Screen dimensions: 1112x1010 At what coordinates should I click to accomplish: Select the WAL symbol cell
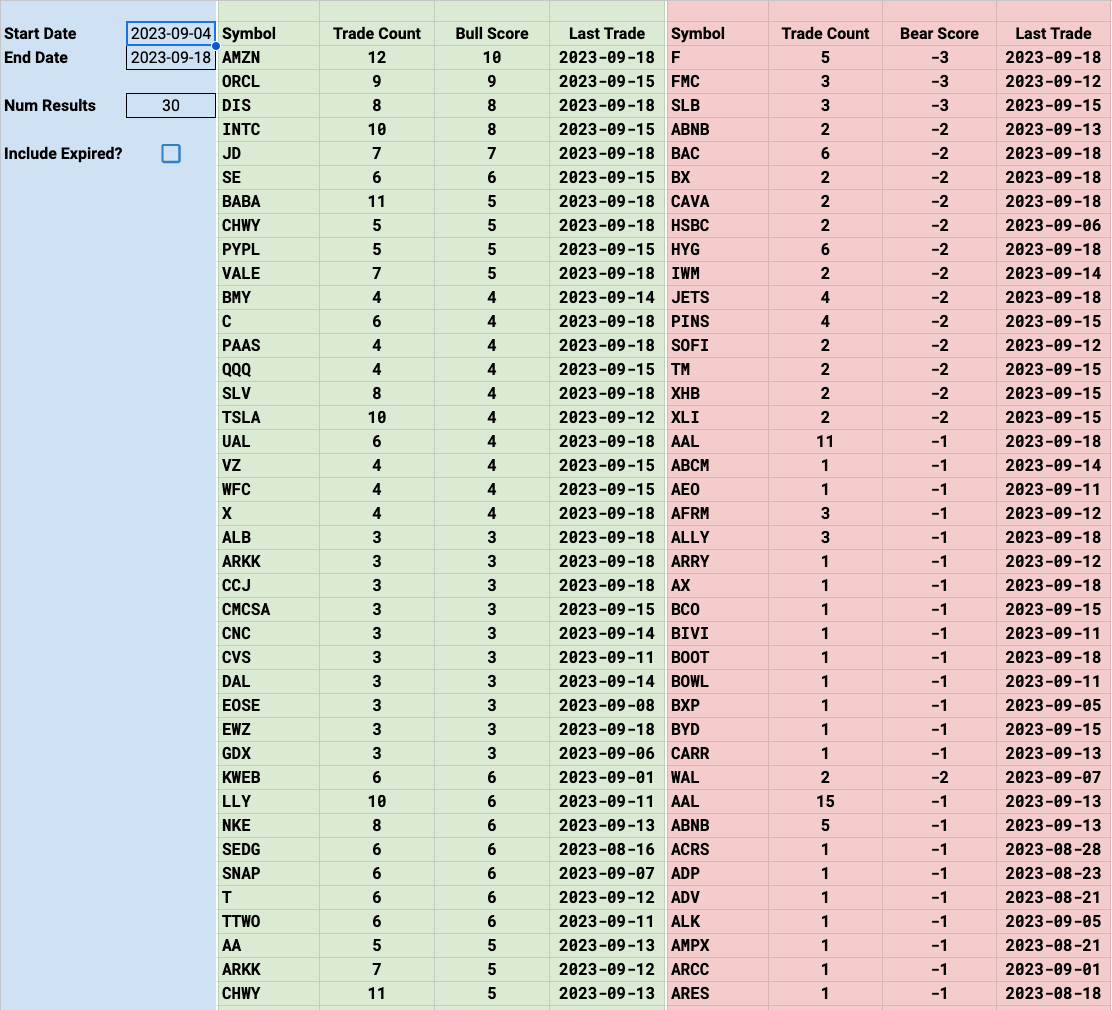pyautogui.click(x=718, y=777)
